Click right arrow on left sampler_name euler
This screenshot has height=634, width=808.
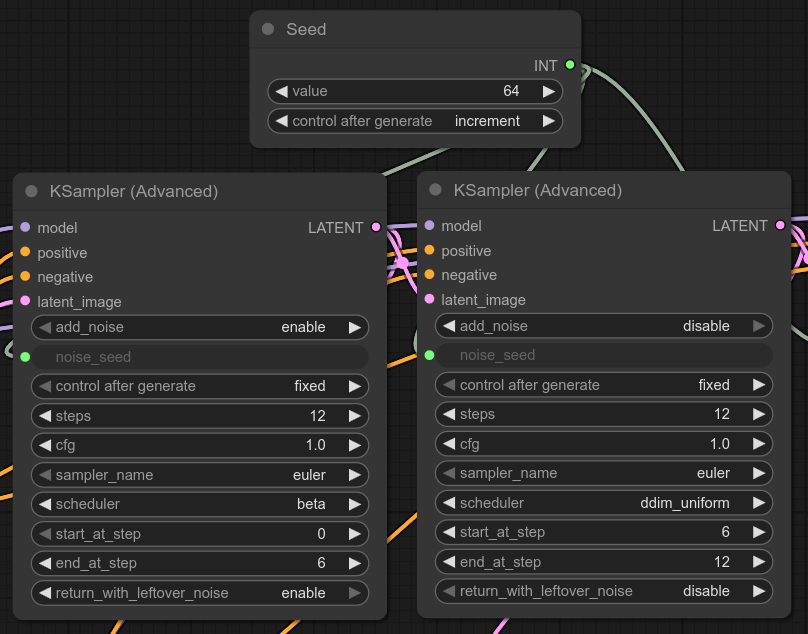(355, 475)
